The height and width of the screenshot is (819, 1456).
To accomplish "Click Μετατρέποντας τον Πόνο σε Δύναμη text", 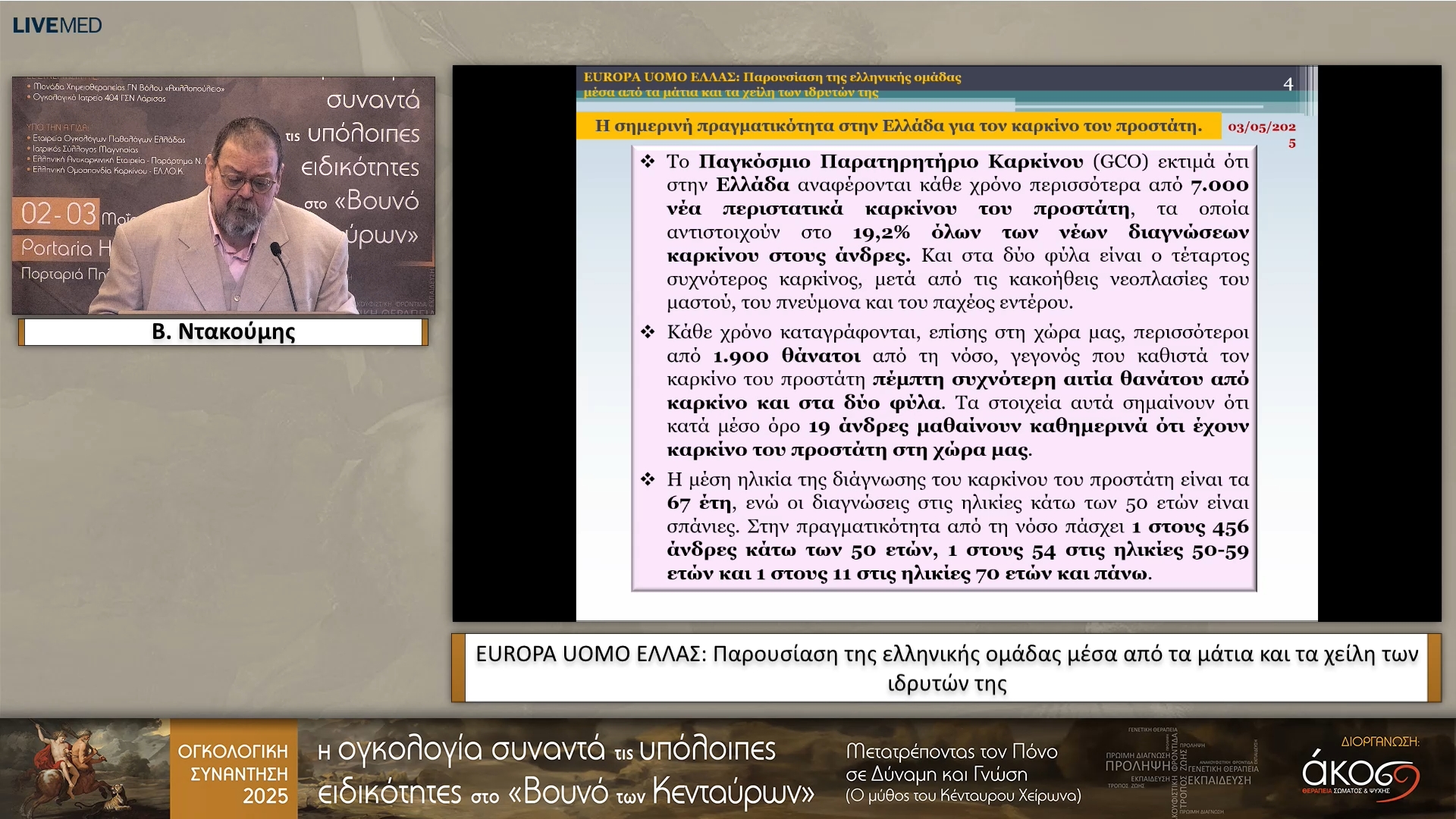I will pos(963,773).
